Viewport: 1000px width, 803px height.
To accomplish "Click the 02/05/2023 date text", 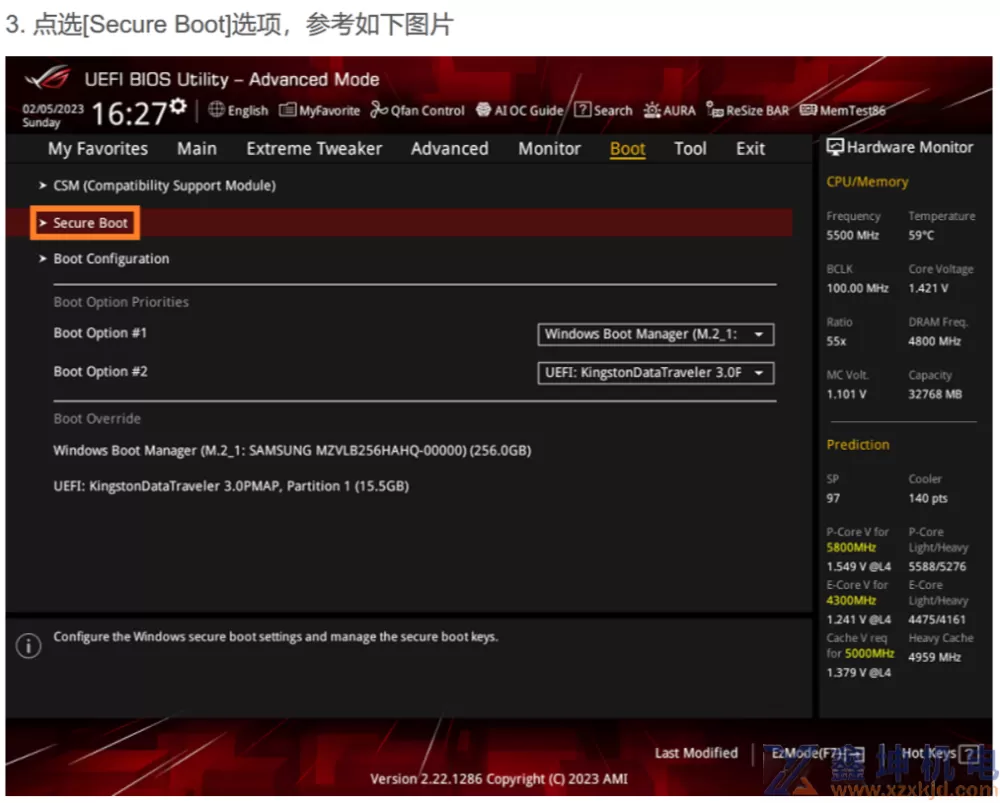I will tap(53, 108).
